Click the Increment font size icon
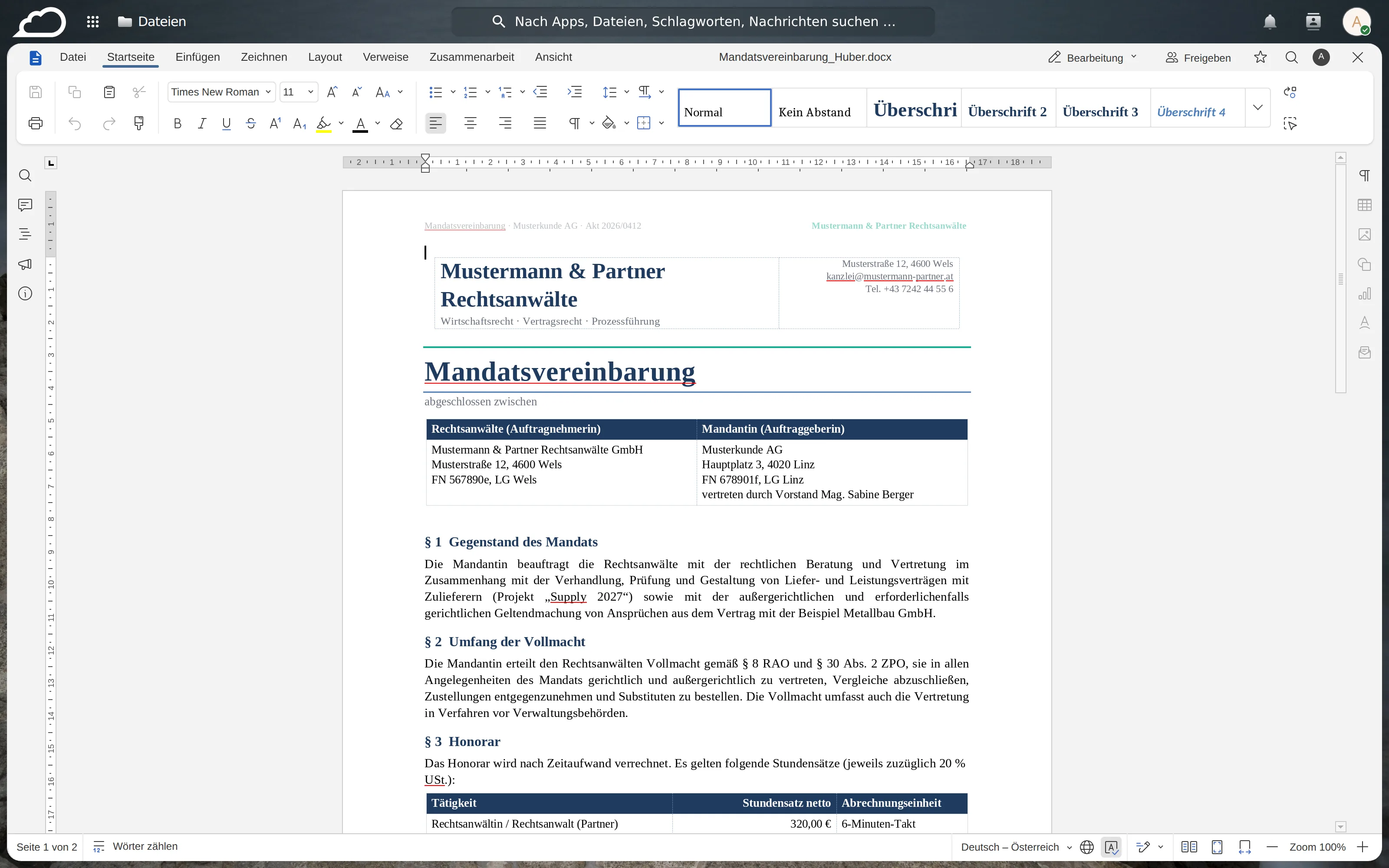The height and width of the screenshot is (868, 1389). click(332, 92)
